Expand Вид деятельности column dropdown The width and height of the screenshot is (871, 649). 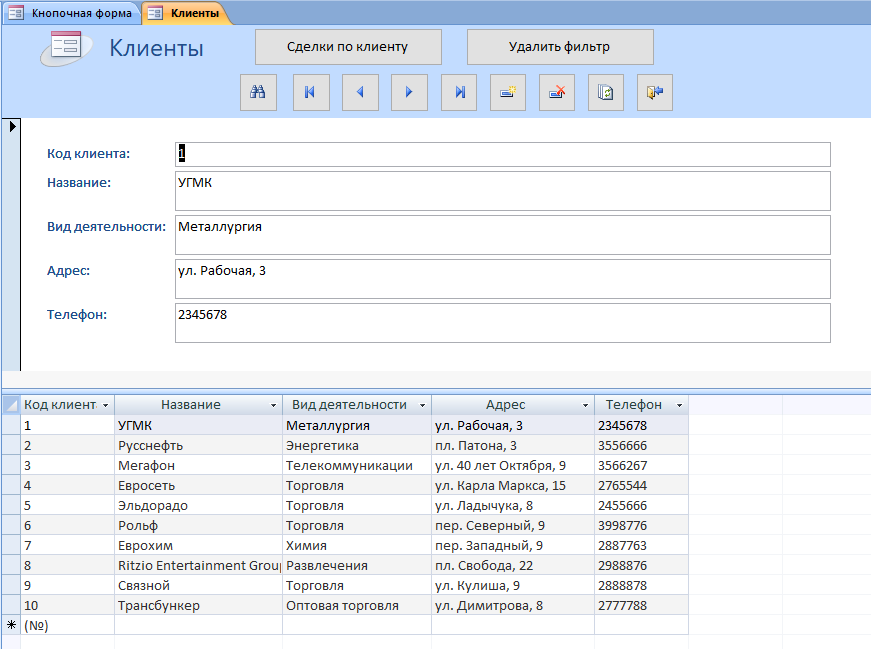[x=422, y=406]
